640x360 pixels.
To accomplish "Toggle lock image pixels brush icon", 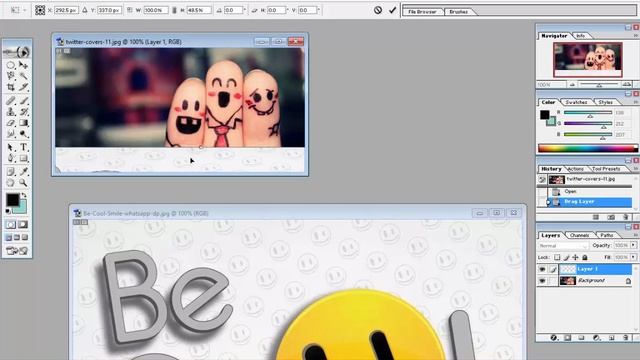I will 567,257.
